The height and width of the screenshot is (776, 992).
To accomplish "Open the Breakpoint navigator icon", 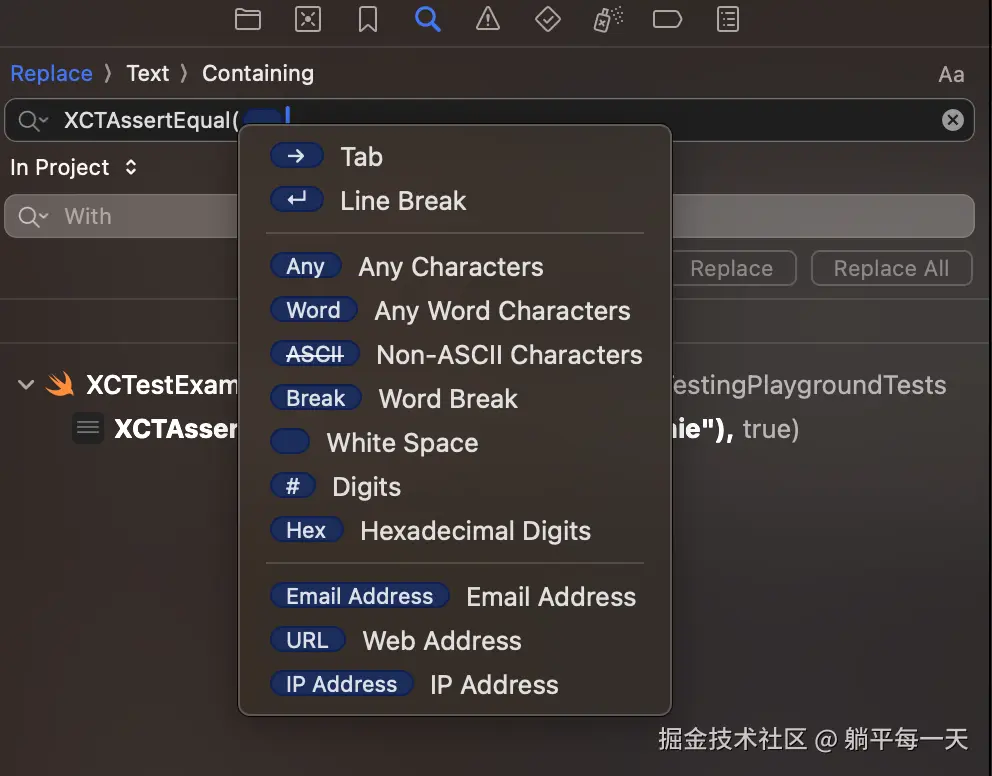I will pyautogui.click(x=667, y=19).
